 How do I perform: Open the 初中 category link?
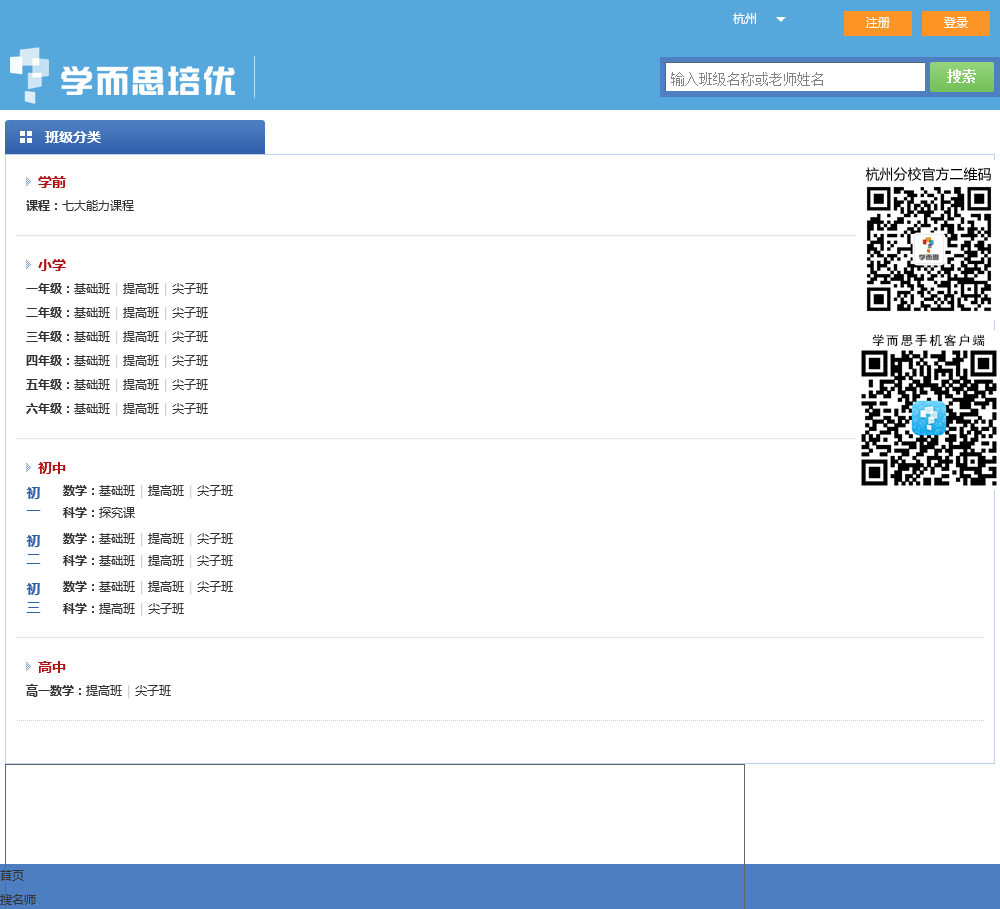click(x=52, y=468)
